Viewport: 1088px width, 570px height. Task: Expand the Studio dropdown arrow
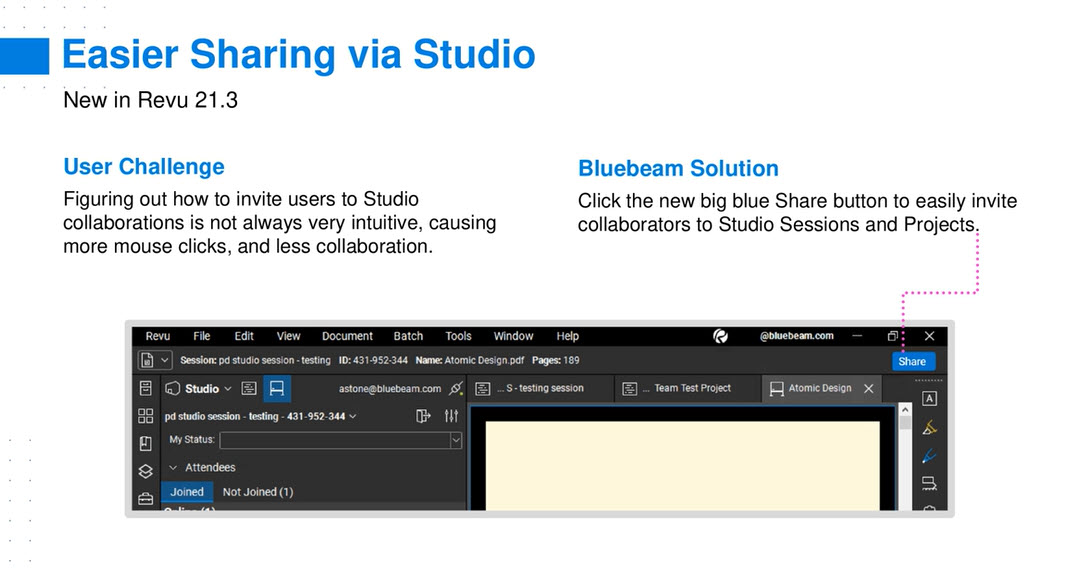pyautogui.click(x=228, y=389)
